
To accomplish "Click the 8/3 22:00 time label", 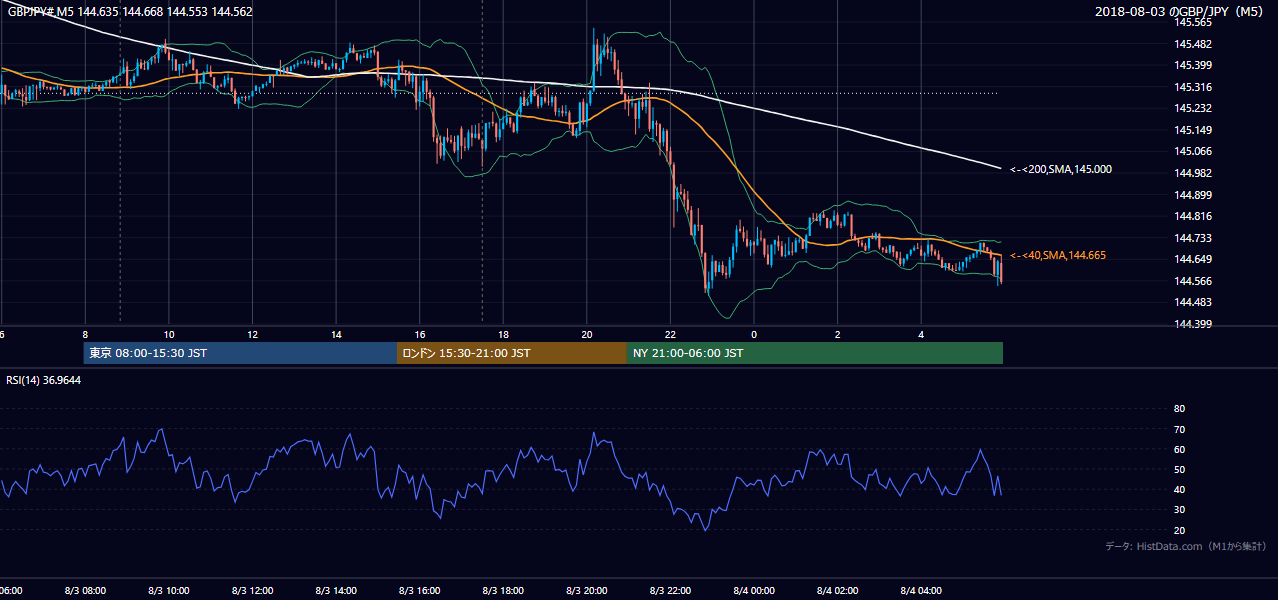I will tap(669, 591).
